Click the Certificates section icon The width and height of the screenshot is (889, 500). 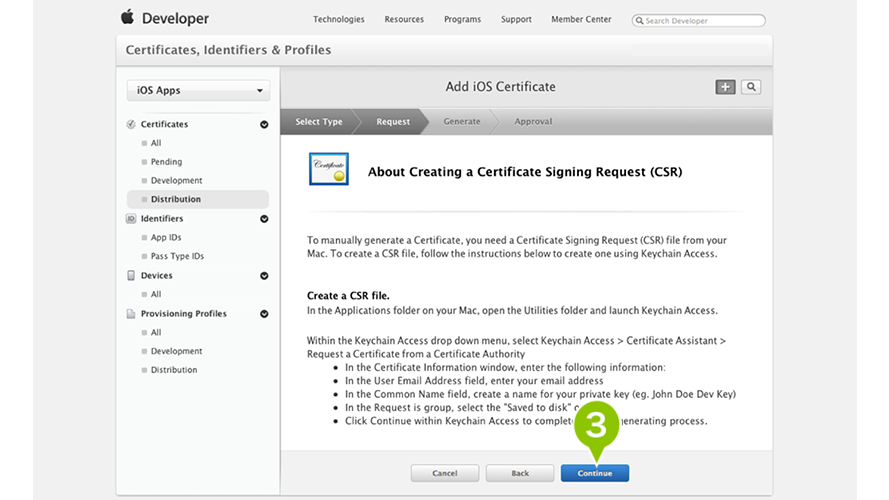pos(131,124)
